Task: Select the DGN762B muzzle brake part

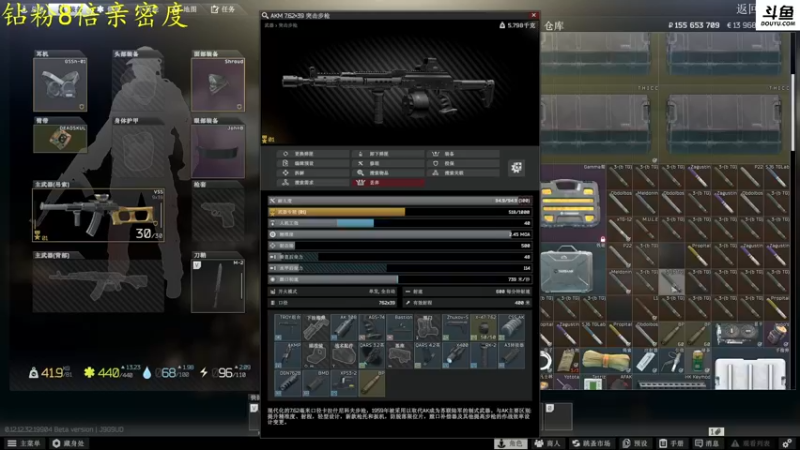Action: tap(288, 384)
